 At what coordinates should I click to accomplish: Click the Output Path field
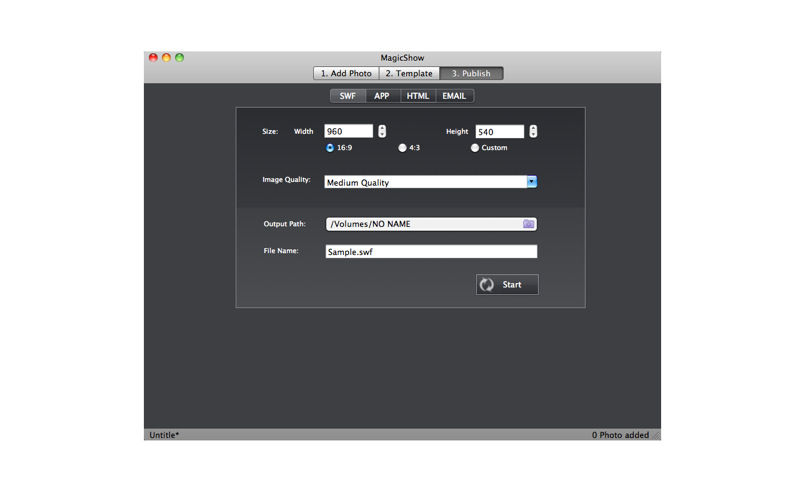(x=431, y=224)
